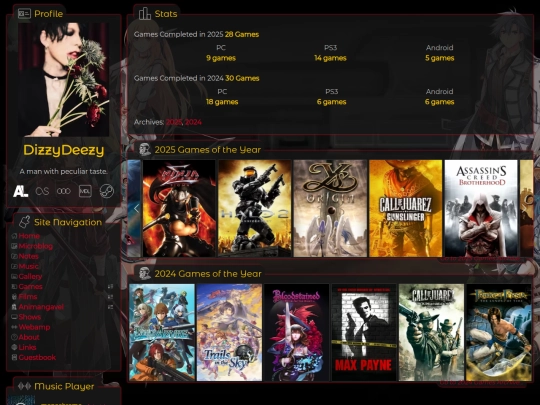Viewport: 540px width, 405px height.
Task: Open the About page
Action: pos(29,337)
